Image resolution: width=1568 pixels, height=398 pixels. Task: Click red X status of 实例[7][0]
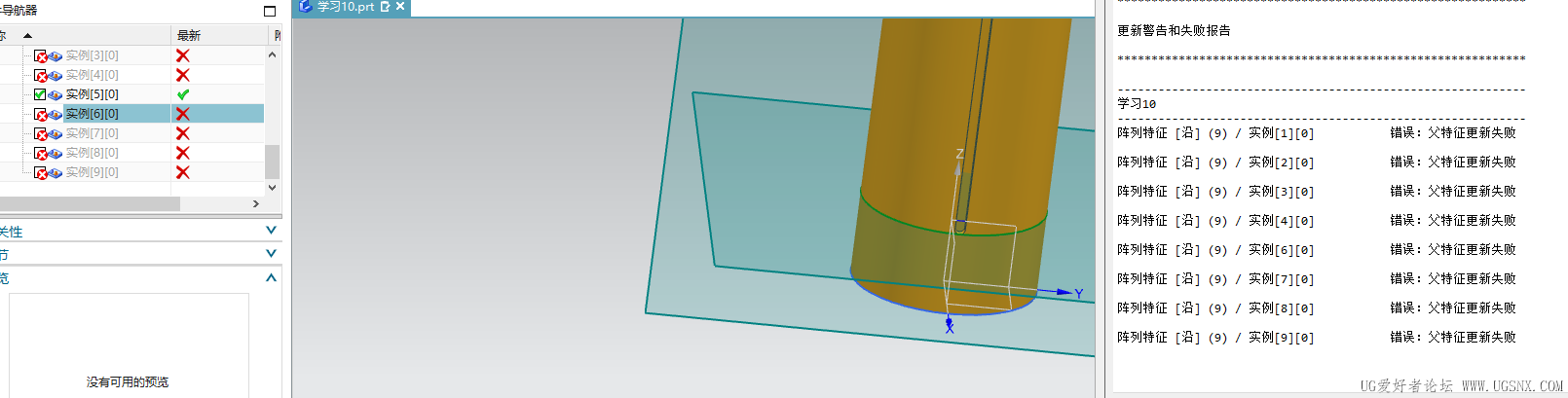[182, 133]
